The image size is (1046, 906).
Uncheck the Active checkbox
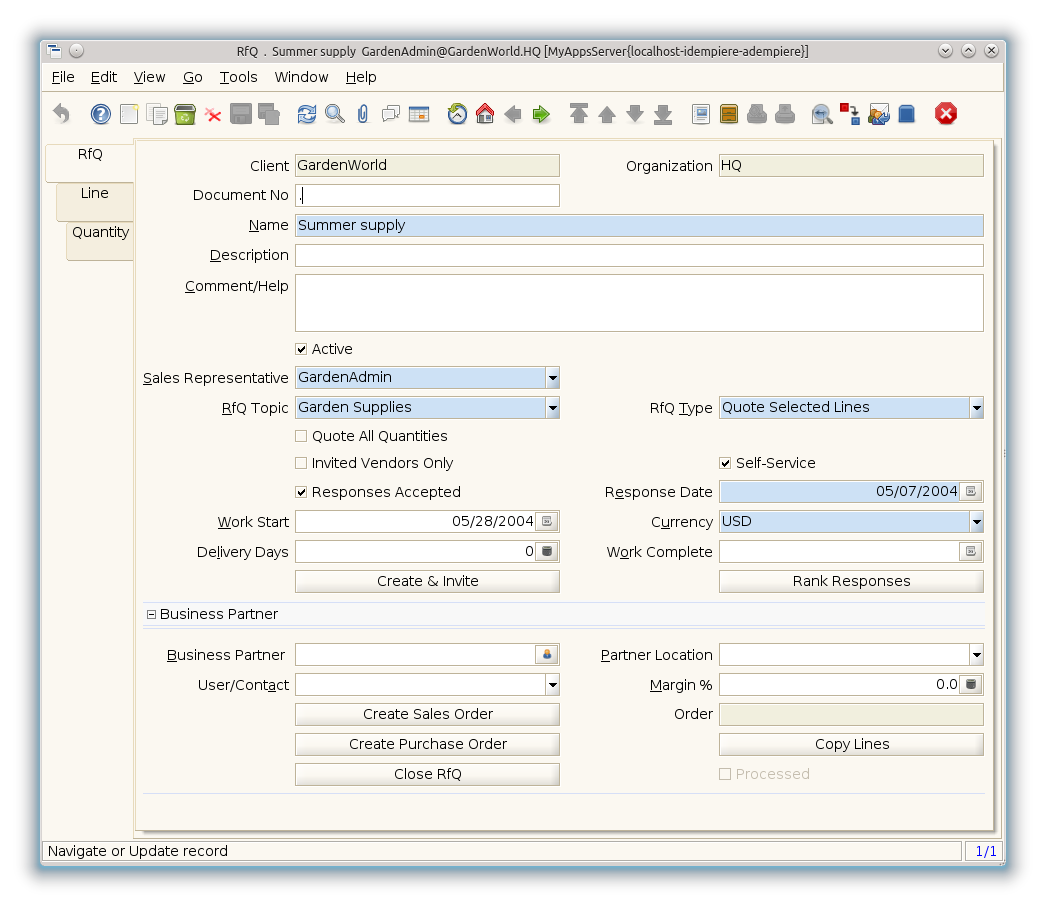point(301,349)
